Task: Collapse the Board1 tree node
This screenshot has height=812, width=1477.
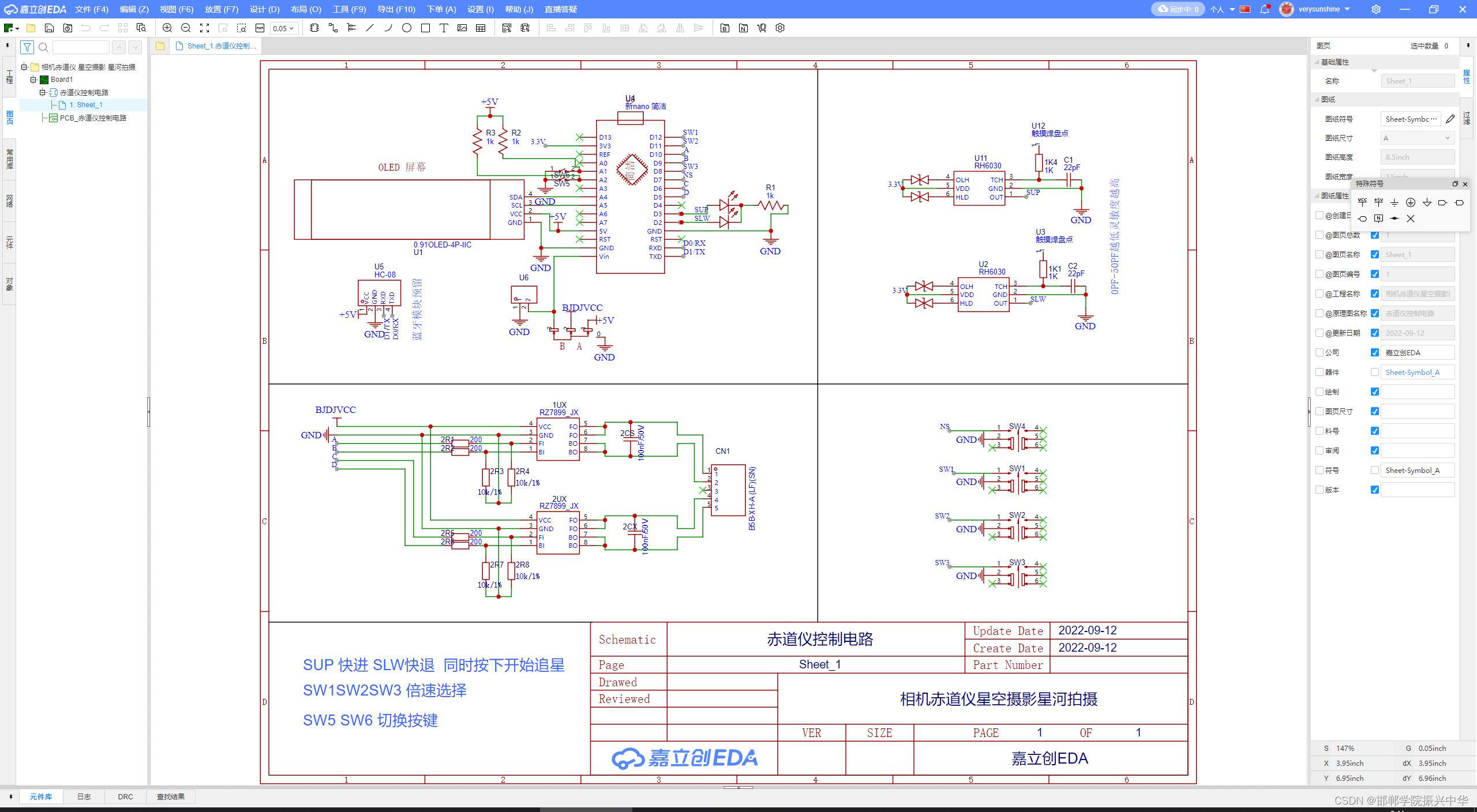Action: [x=33, y=80]
